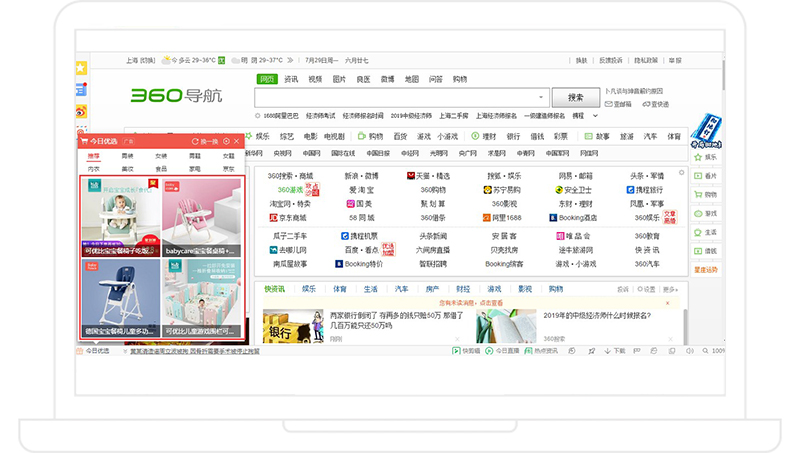Viewport: 800px width, 453px height.
Task: Open the 反馈投诉 link
Action: point(610,60)
